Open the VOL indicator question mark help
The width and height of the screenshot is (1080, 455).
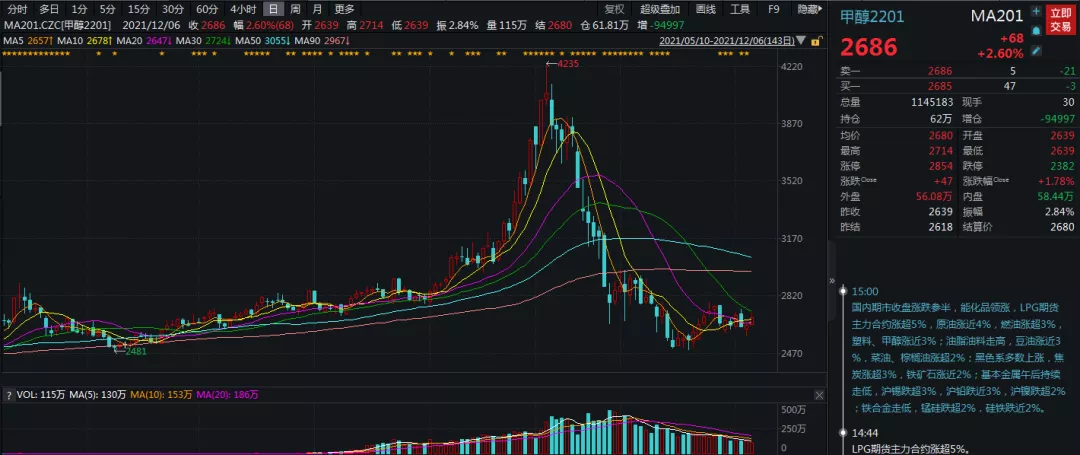[9, 395]
